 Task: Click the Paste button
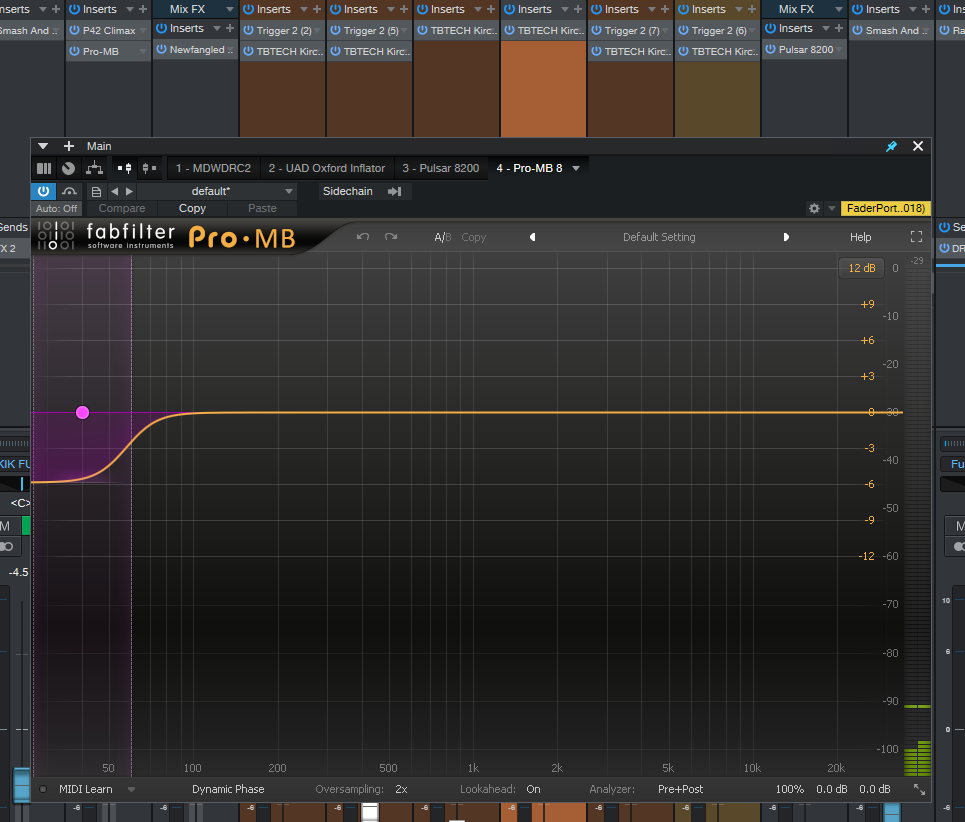tap(262, 209)
